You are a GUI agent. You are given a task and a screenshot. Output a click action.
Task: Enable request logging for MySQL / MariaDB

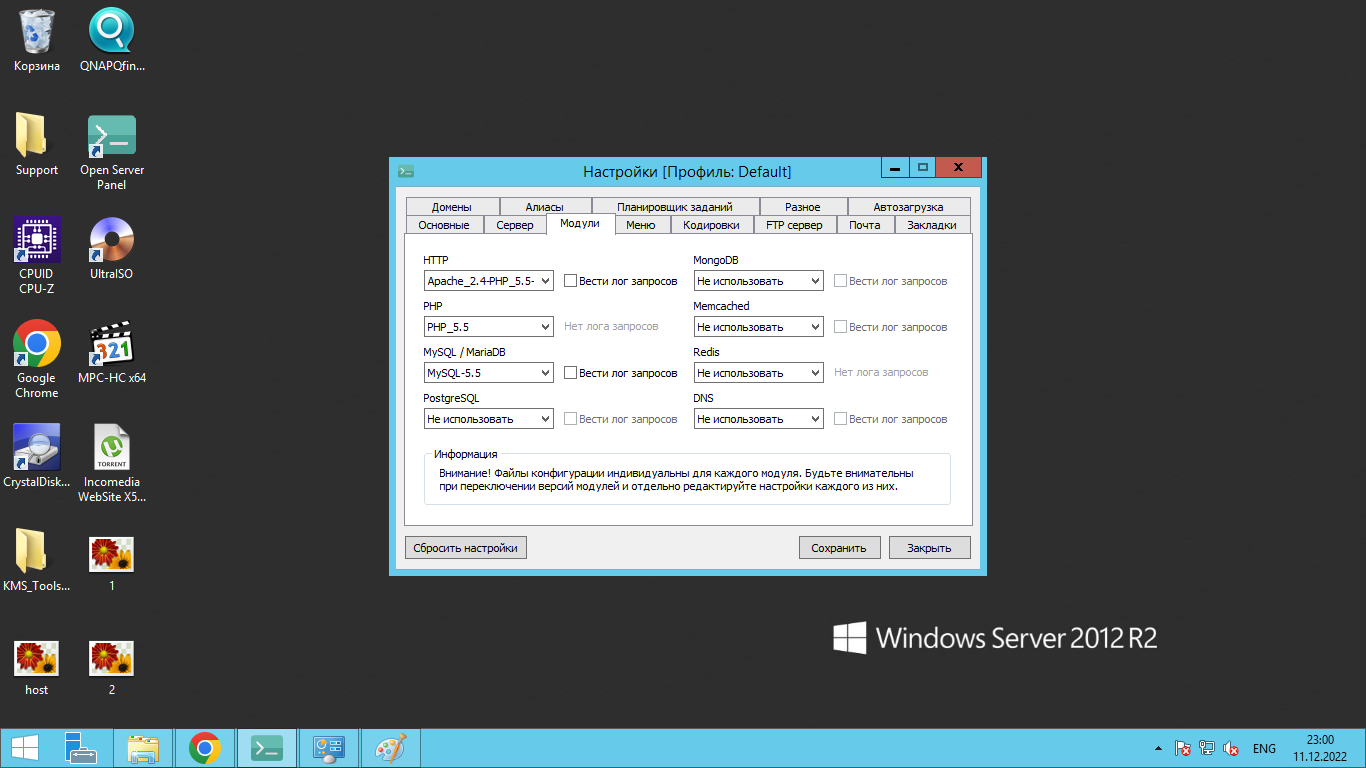pyautogui.click(x=571, y=373)
